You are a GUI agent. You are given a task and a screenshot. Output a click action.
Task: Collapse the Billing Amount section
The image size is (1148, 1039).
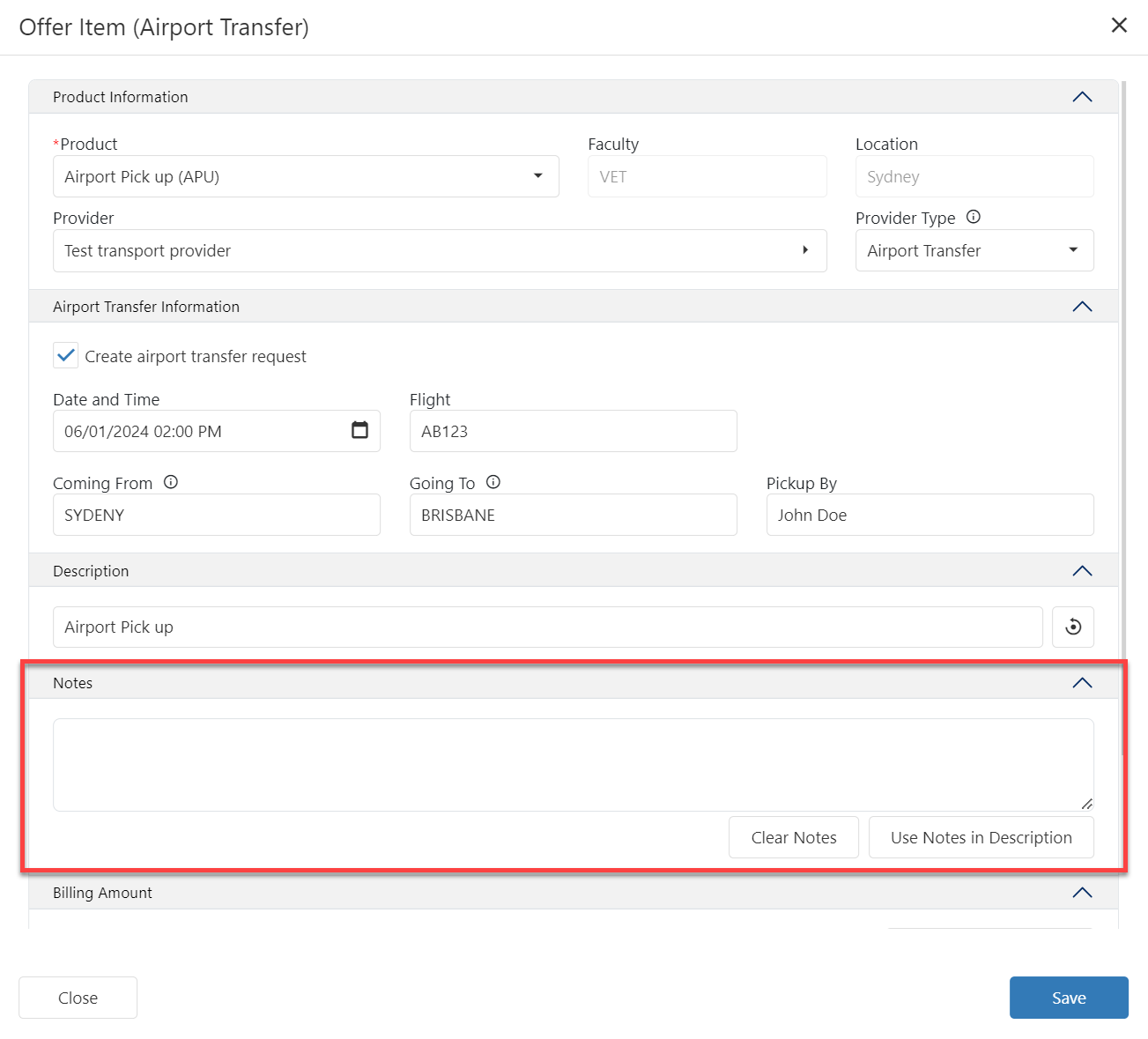1082,893
